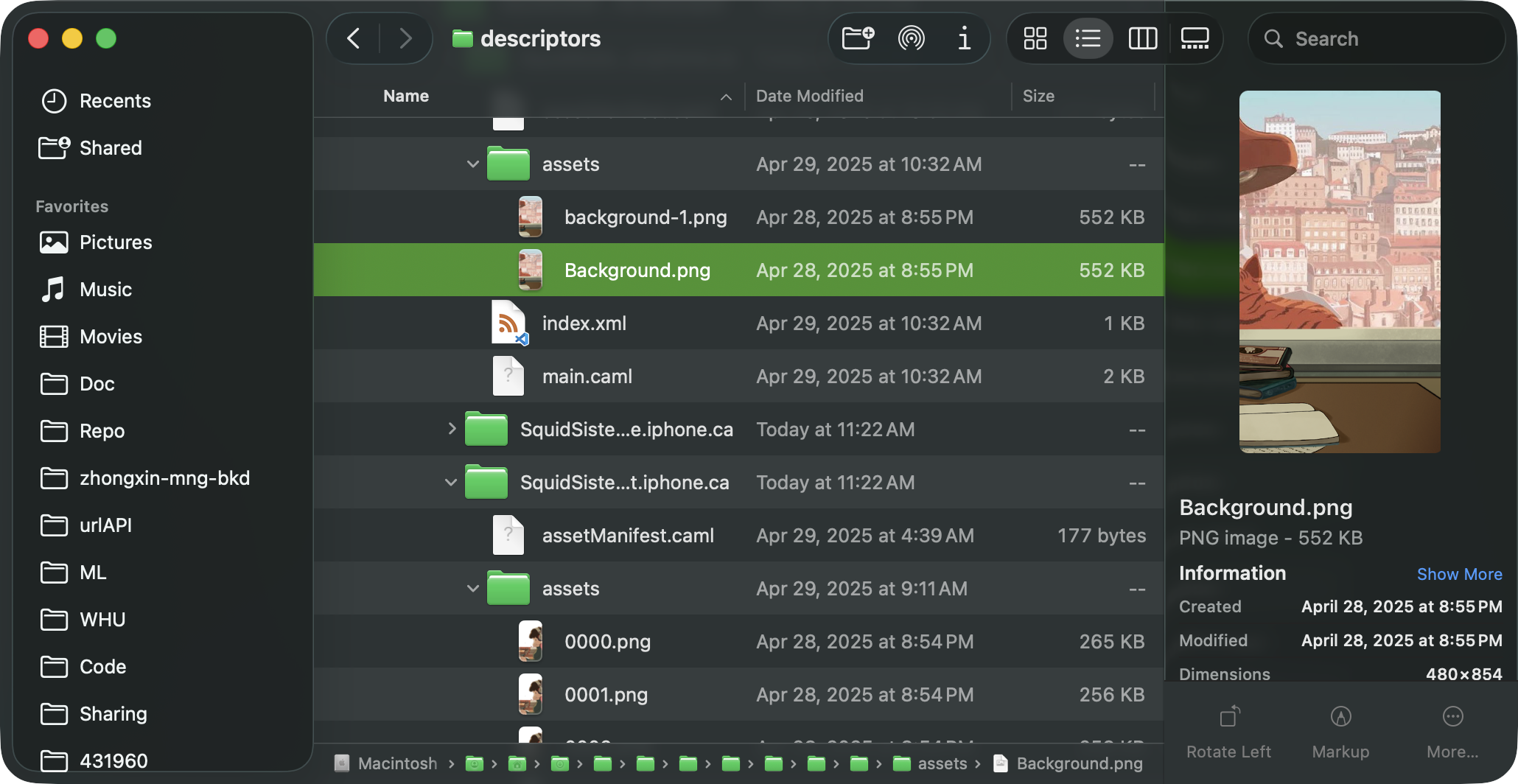Image resolution: width=1518 pixels, height=784 pixels.
Task: Sort by the Date Modified column
Action: click(x=809, y=97)
